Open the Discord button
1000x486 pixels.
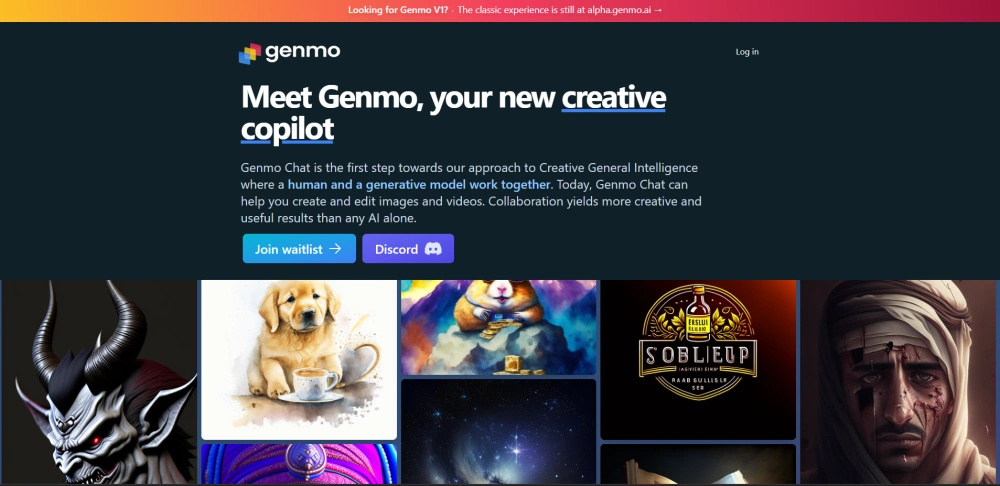coord(408,249)
